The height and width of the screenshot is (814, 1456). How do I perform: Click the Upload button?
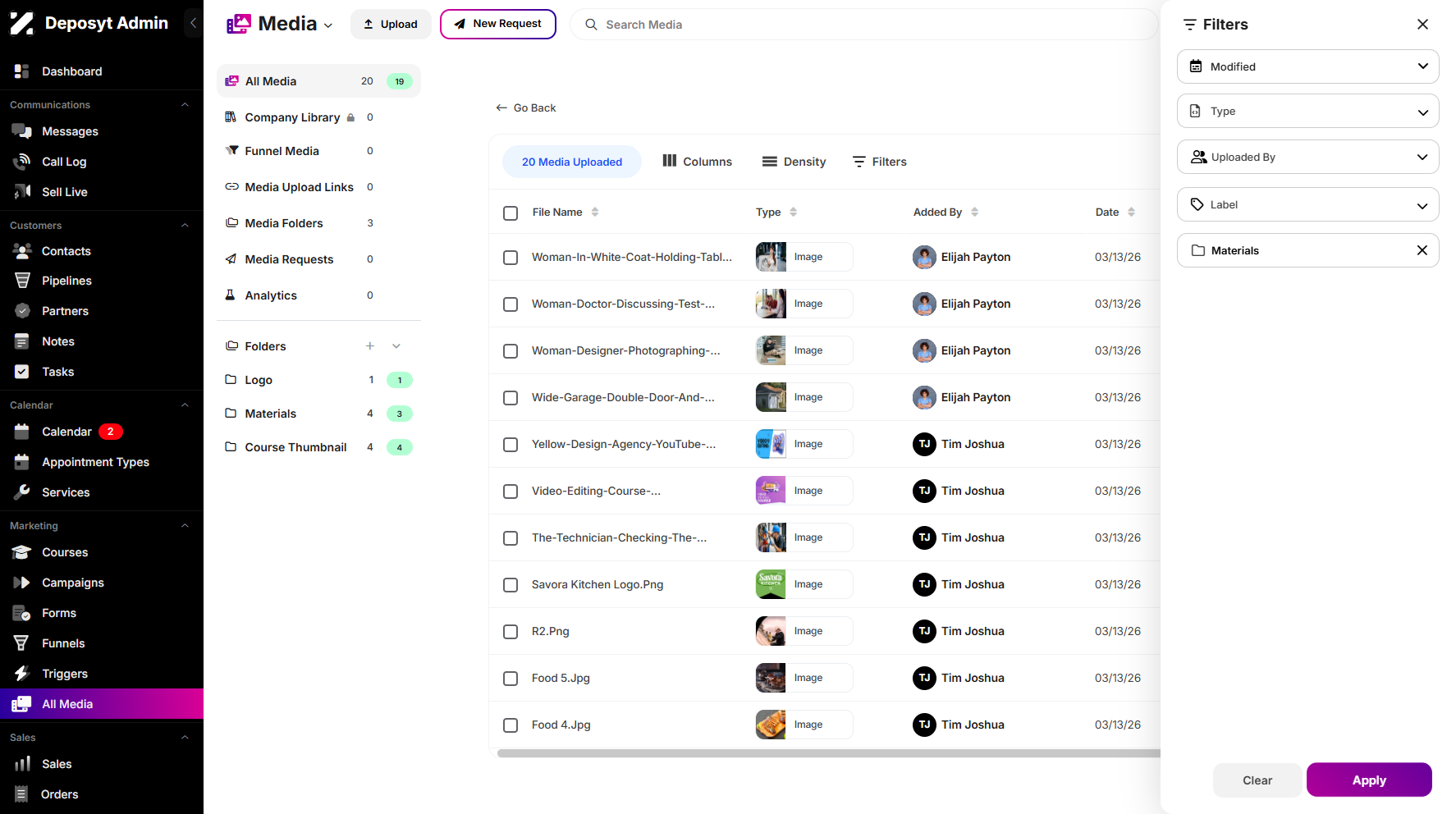click(x=391, y=24)
